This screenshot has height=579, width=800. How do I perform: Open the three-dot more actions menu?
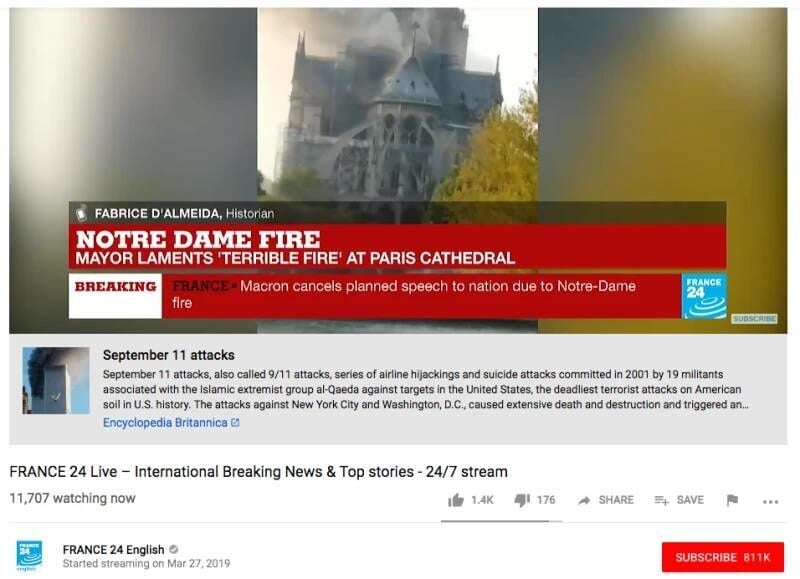(x=770, y=501)
